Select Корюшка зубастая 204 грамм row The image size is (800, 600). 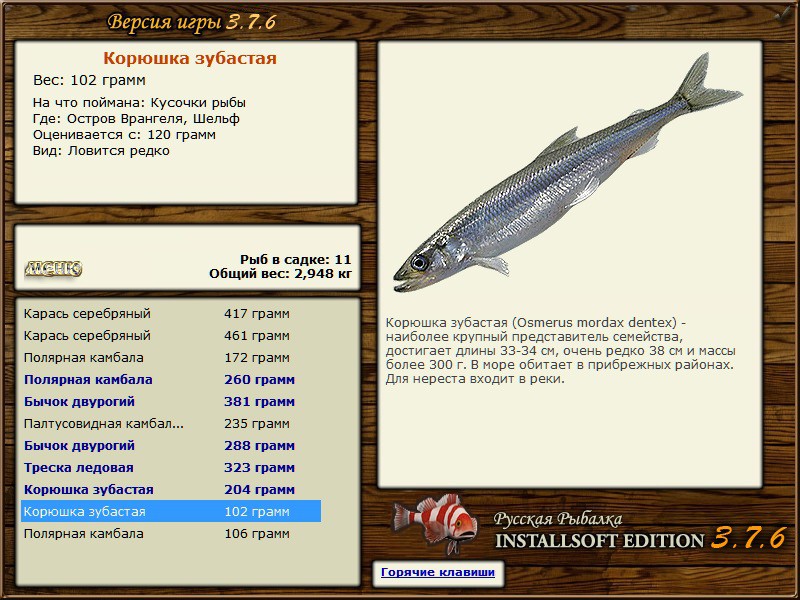pos(171,489)
